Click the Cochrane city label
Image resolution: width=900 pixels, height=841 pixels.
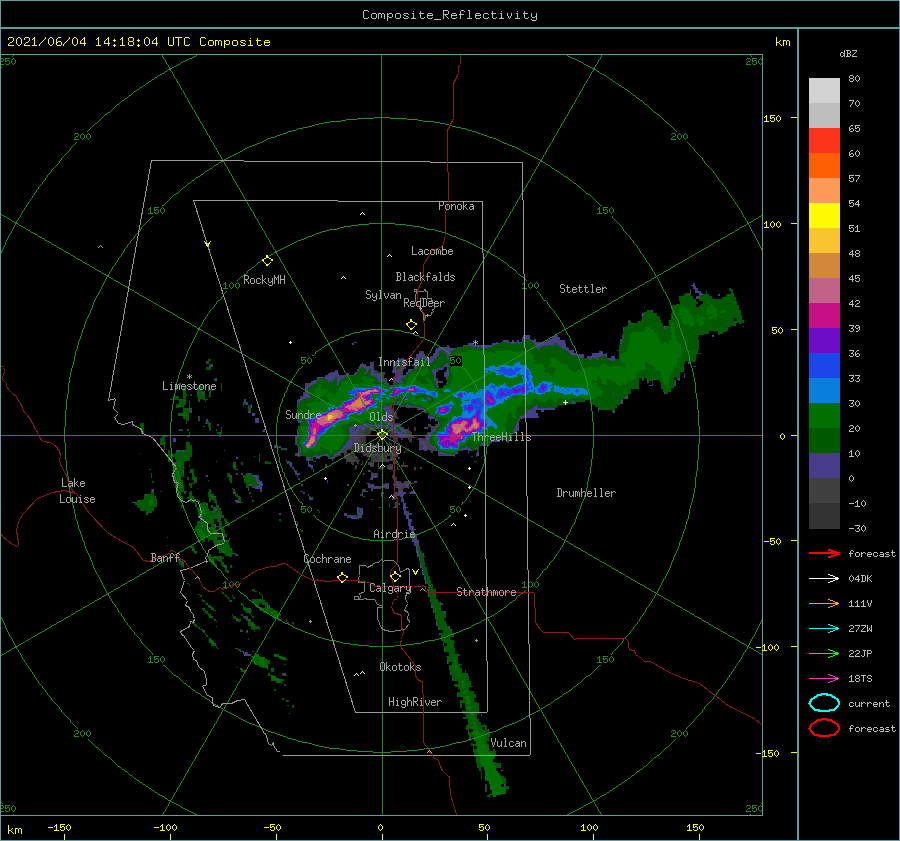coord(327,559)
